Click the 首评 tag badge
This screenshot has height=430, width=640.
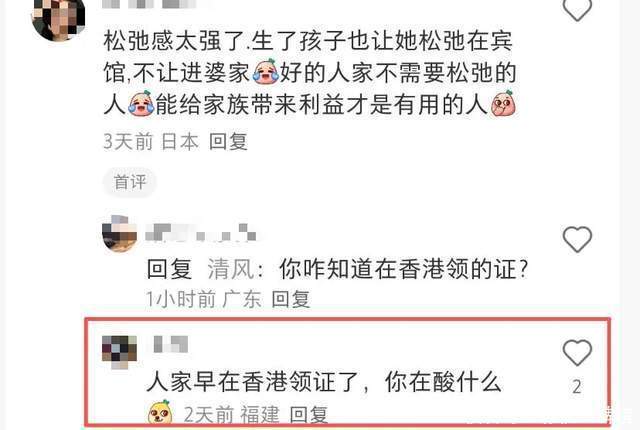click(130, 182)
